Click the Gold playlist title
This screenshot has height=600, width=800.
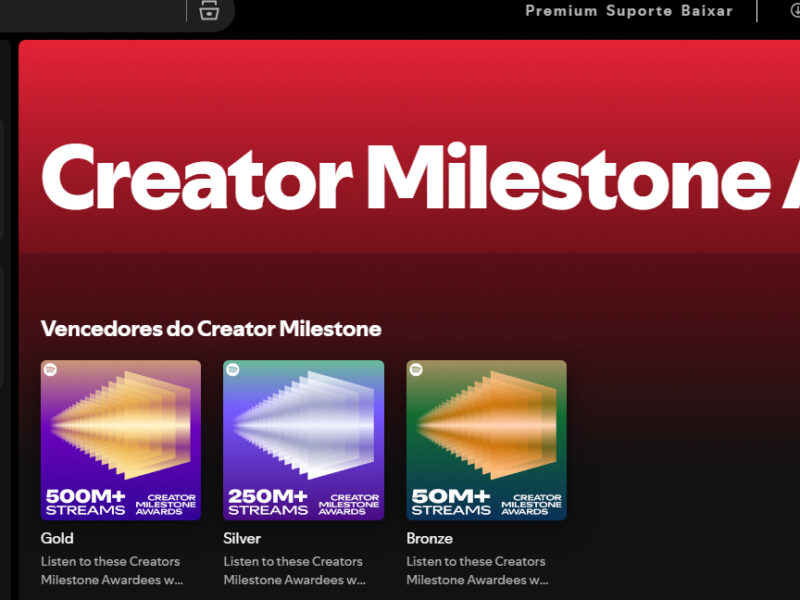point(57,538)
